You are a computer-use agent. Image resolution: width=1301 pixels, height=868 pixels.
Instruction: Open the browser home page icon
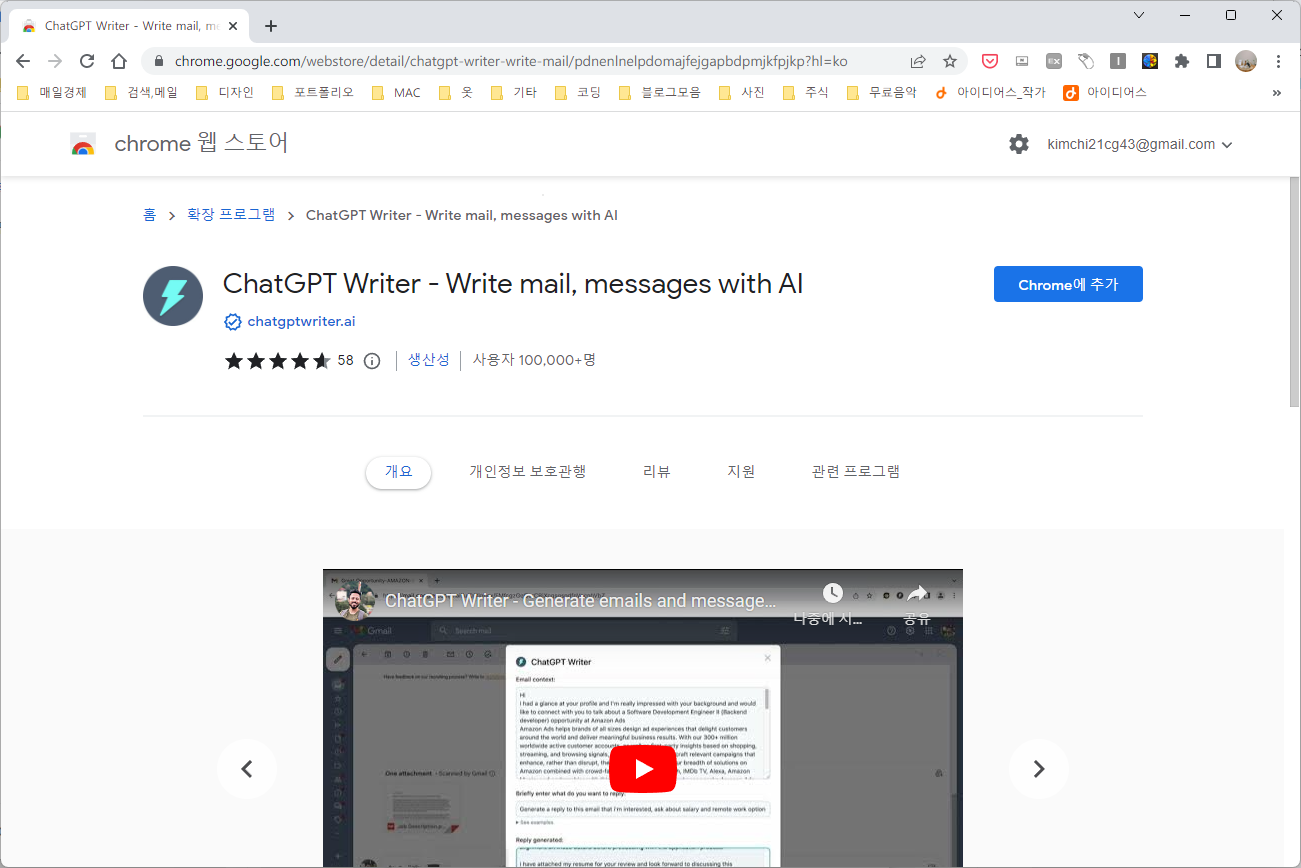(119, 61)
